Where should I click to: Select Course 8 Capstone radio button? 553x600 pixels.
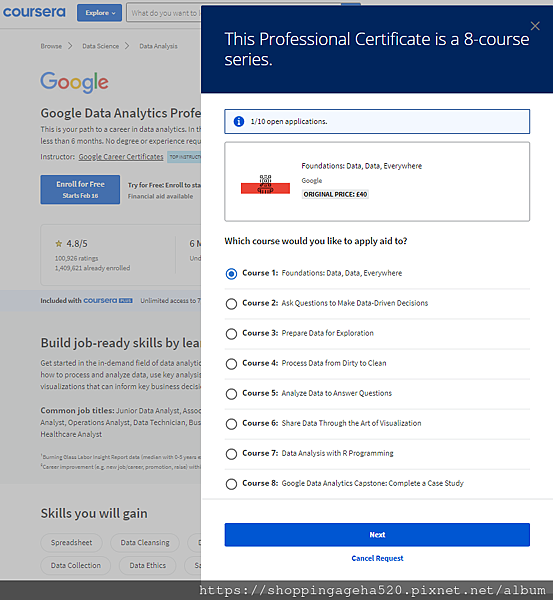tap(231, 484)
